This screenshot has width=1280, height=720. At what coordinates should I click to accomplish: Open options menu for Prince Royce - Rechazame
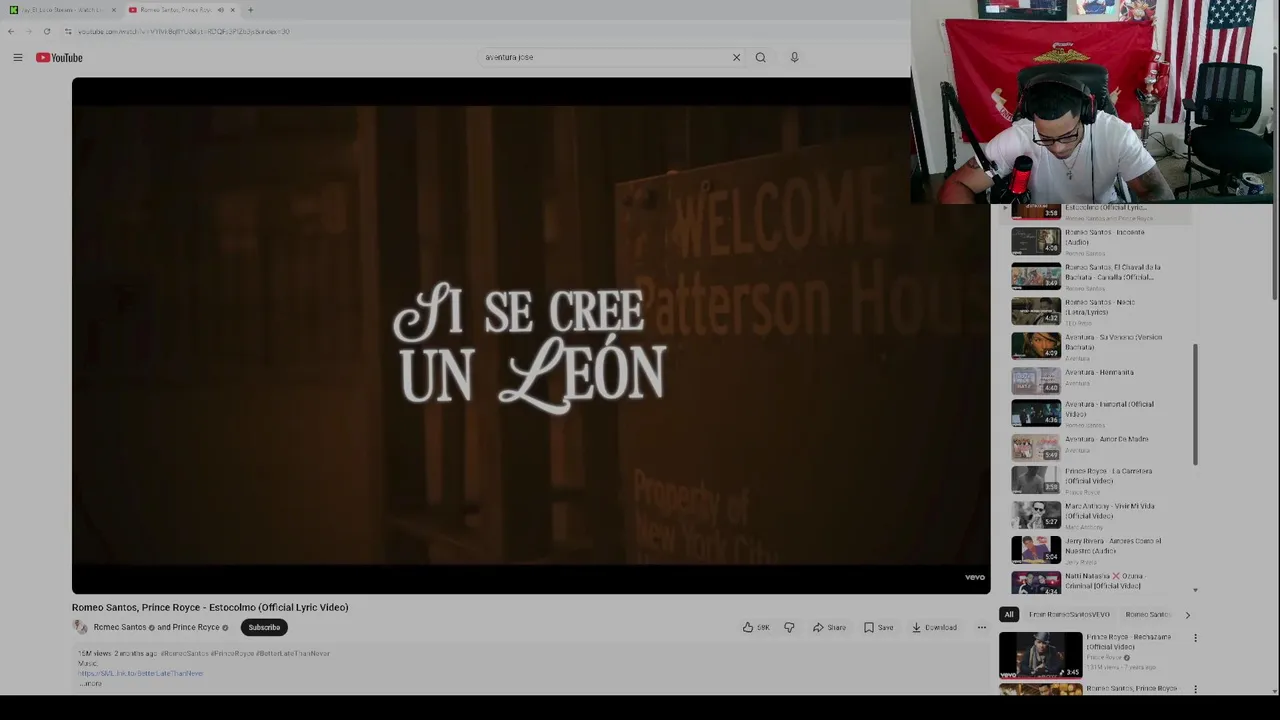[x=1195, y=638]
